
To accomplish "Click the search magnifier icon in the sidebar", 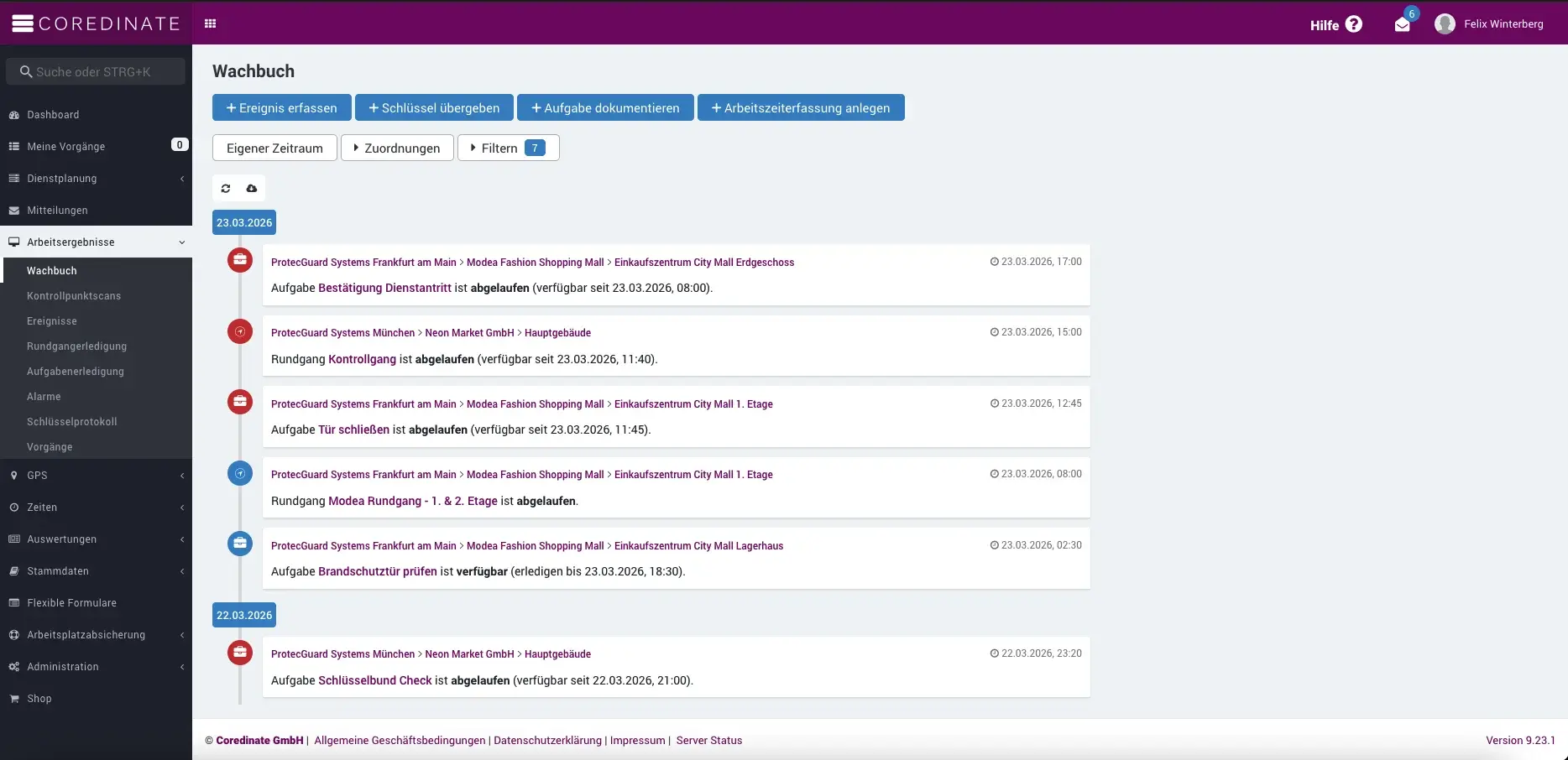I will 25,71.
